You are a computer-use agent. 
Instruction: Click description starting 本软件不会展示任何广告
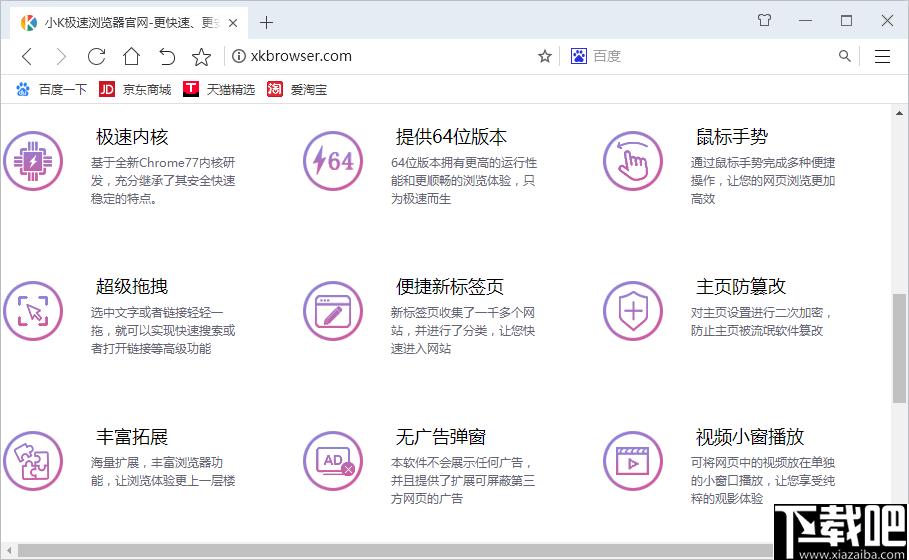pos(463,480)
